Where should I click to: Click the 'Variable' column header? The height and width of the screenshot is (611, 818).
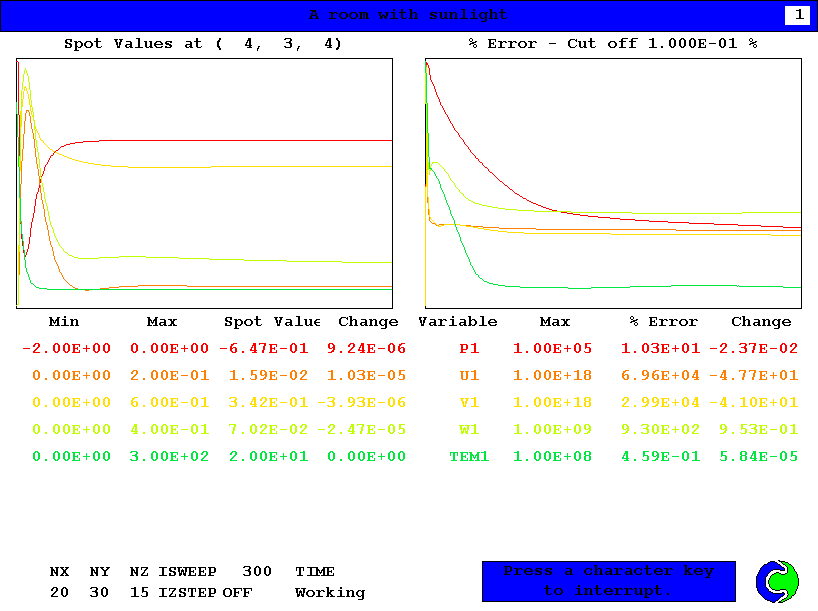pyautogui.click(x=457, y=322)
